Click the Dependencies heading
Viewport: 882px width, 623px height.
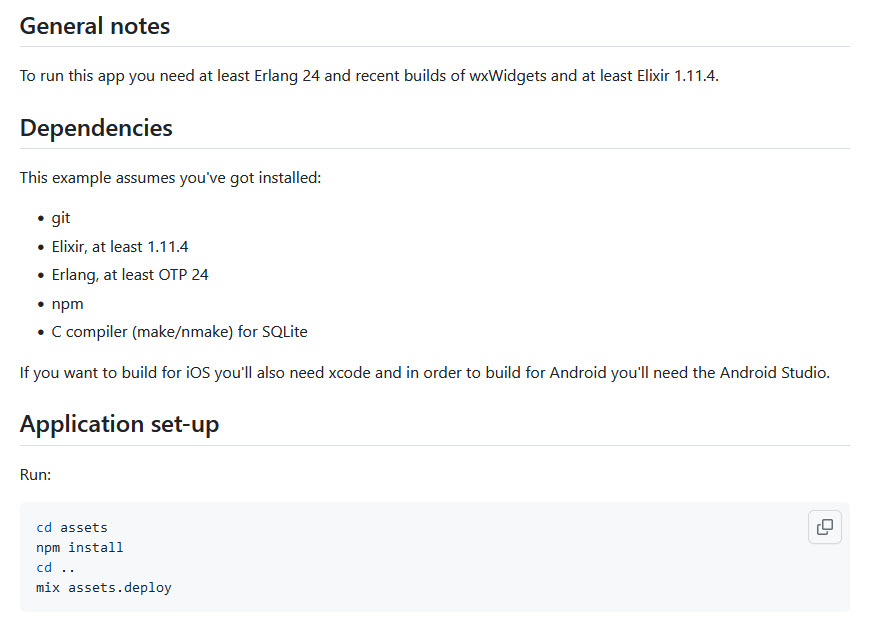pos(96,128)
